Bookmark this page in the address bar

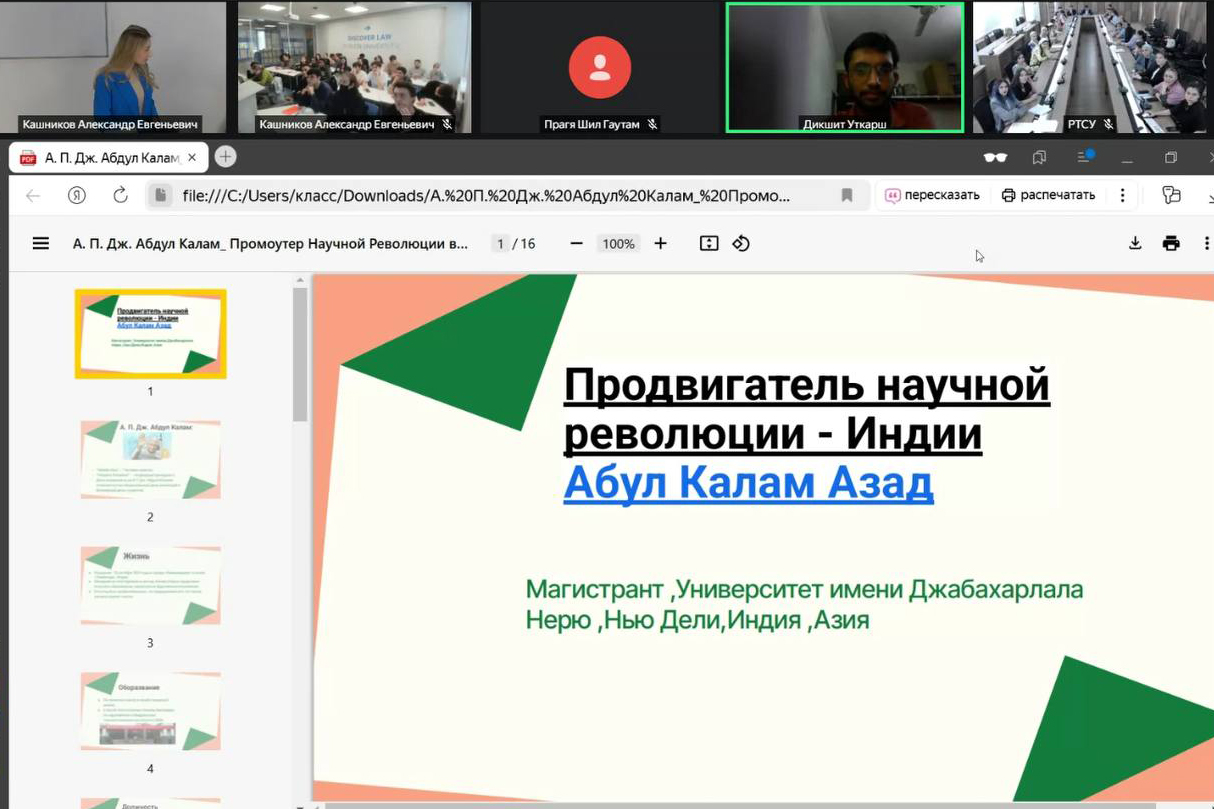coord(847,195)
